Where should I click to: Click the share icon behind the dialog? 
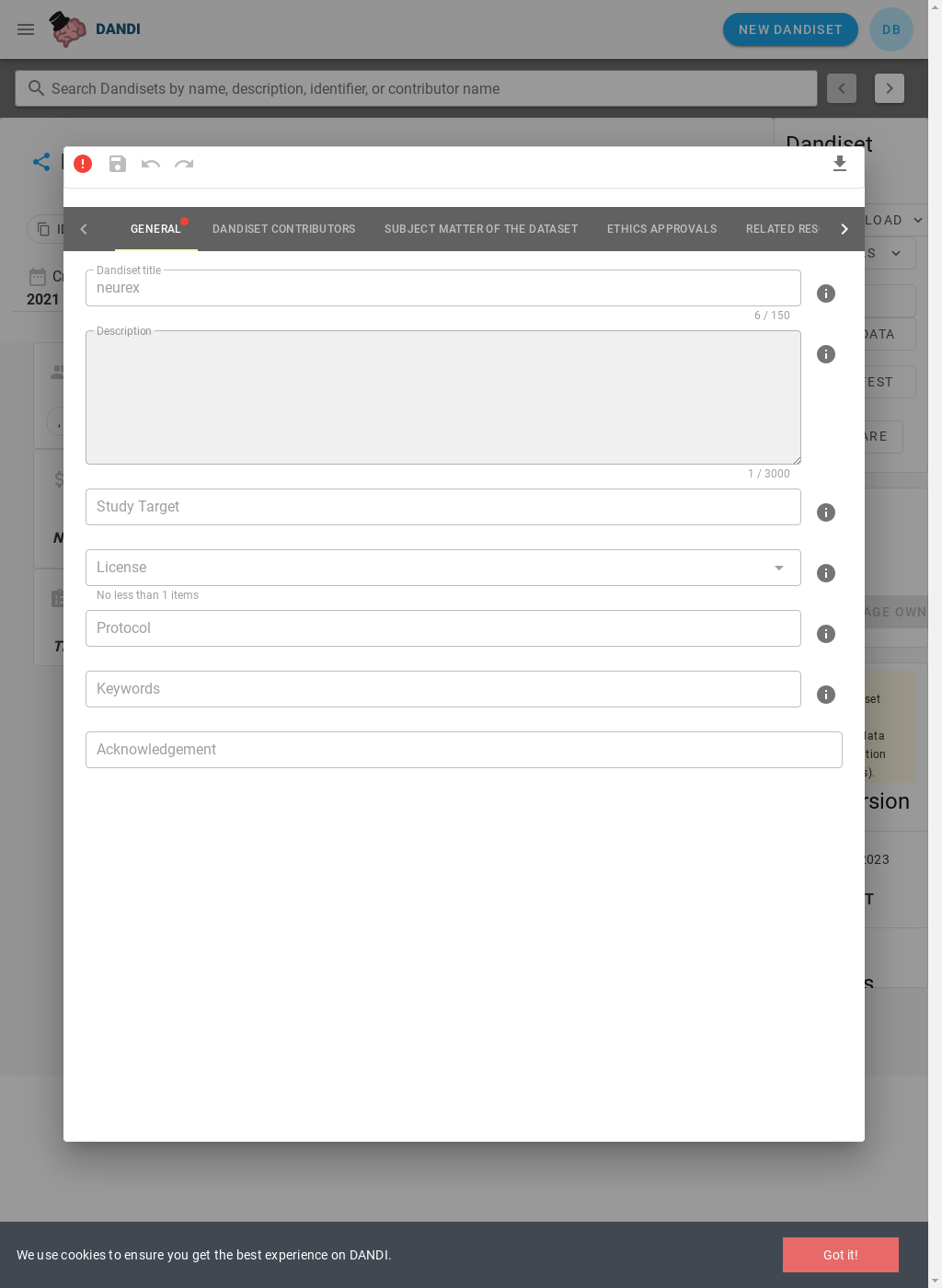coord(41,162)
